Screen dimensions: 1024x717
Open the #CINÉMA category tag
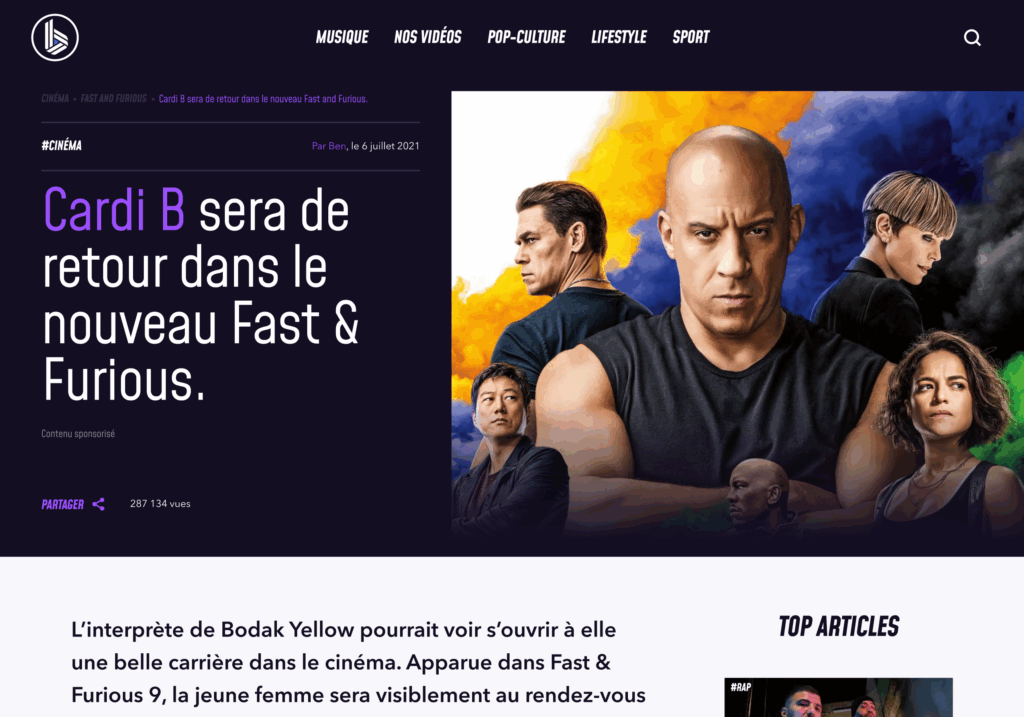[61, 146]
